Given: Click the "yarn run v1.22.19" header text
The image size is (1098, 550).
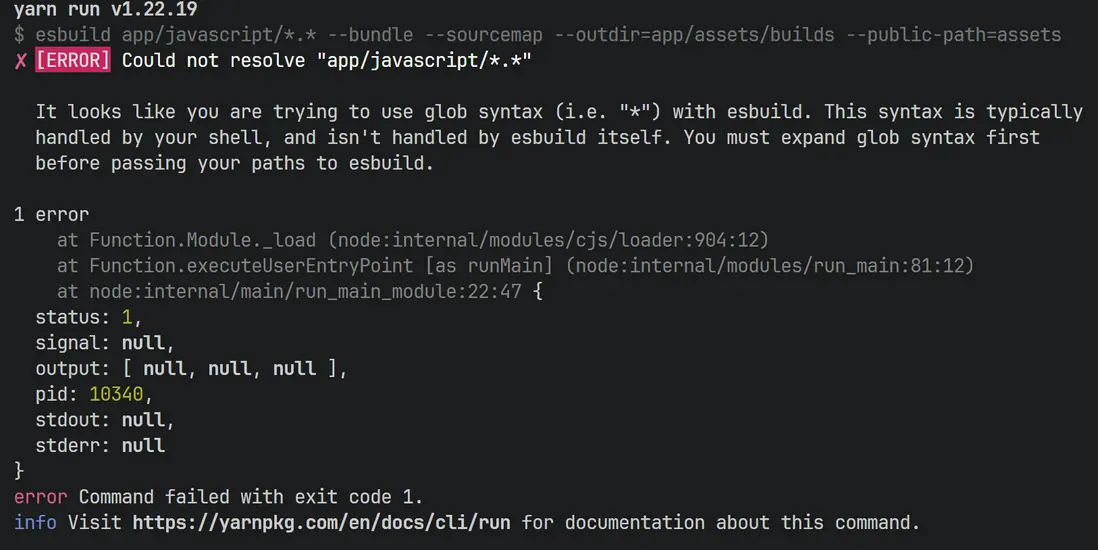Looking at the screenshot, I should point(105,10).
